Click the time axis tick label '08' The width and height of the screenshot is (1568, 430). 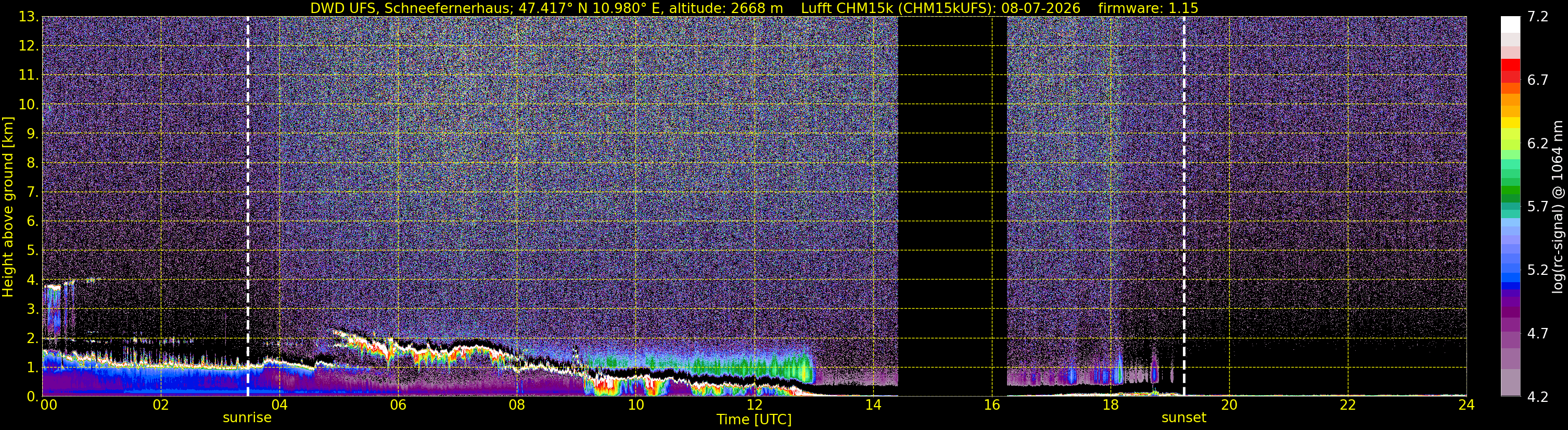(x=517, y=405)
